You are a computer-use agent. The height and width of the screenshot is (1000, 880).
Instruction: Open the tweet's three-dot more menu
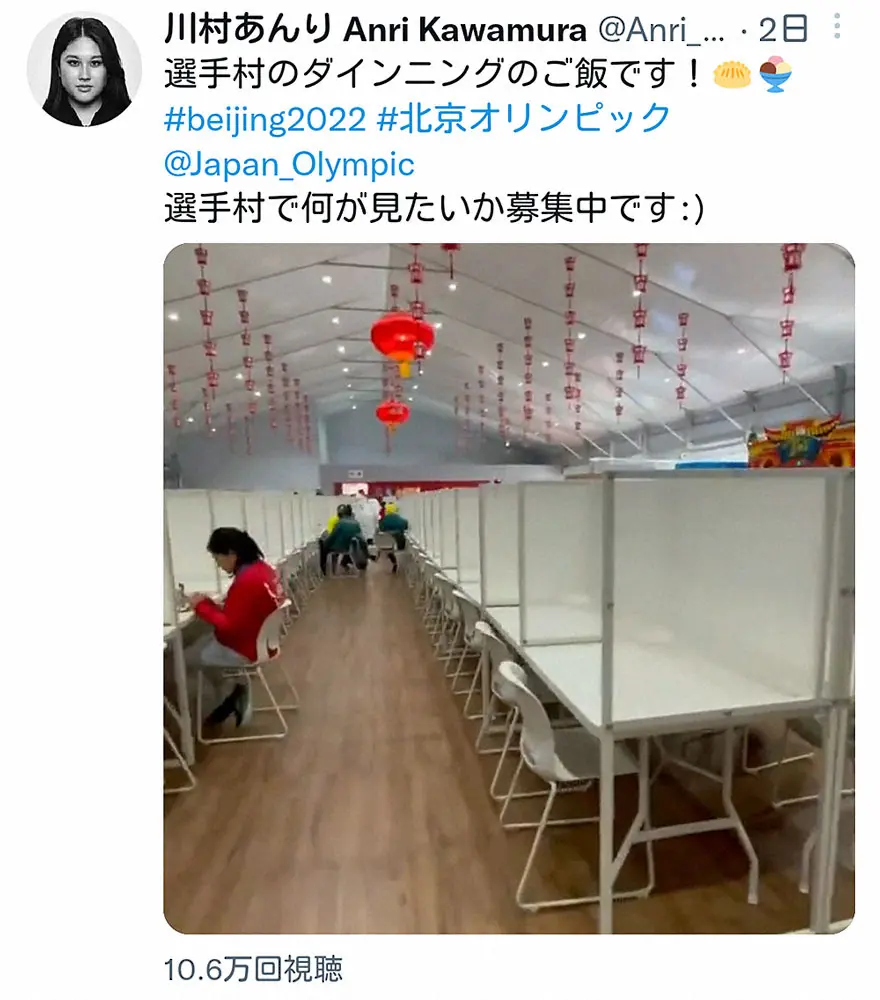[x=837, y=27]
